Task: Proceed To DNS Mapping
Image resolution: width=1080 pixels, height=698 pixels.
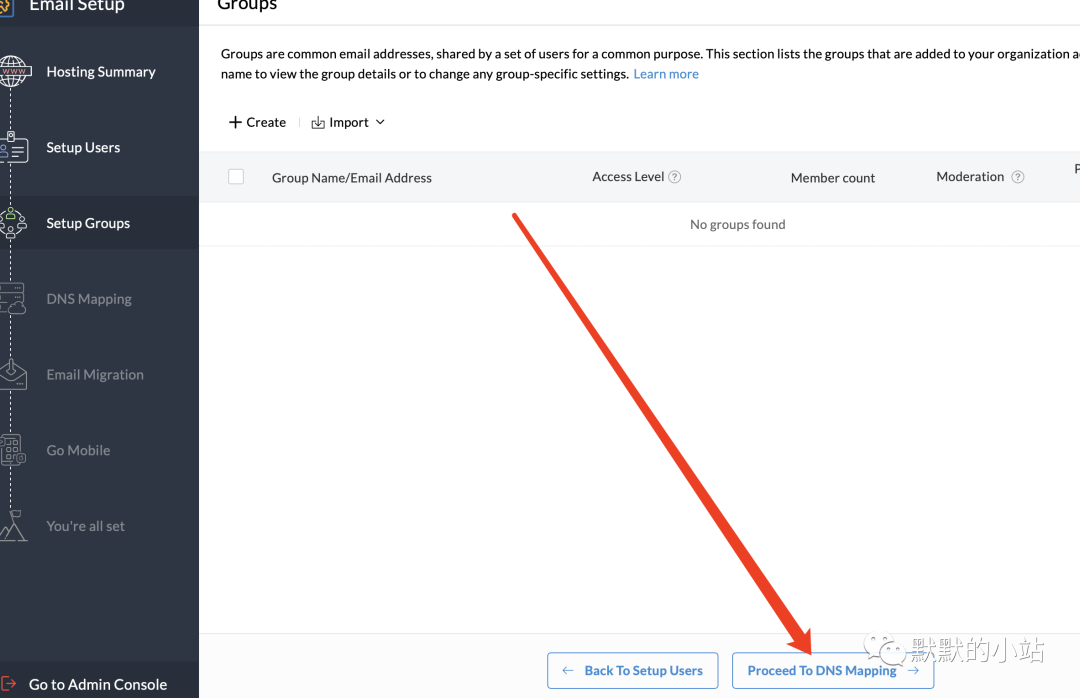Action: [x=833, y=670]
